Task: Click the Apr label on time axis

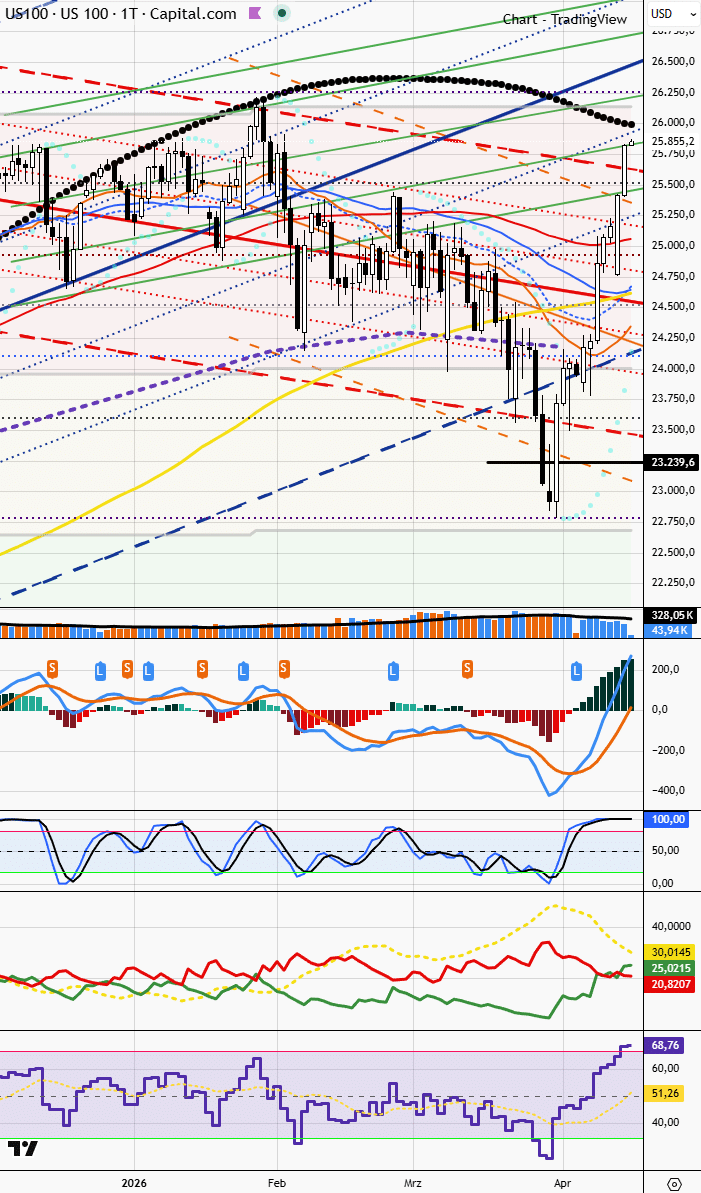Action: [562, 1183]
